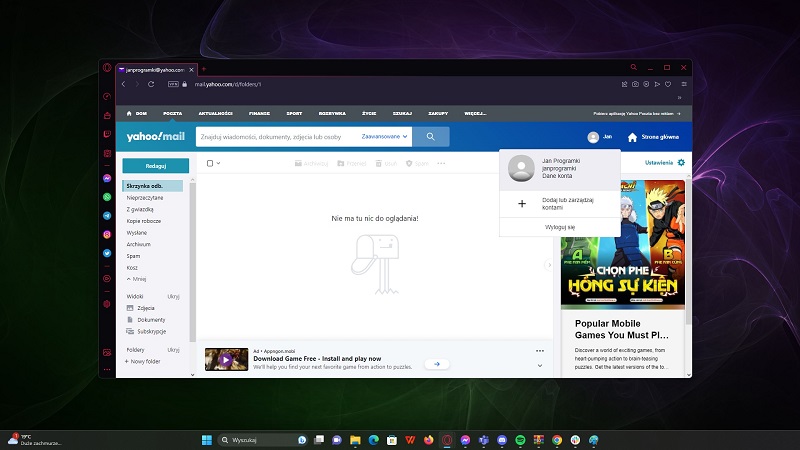Viewport: 800px width, 450px height.
Task: Hide the Widoki section via Ukryj
Action: [173, 296]
